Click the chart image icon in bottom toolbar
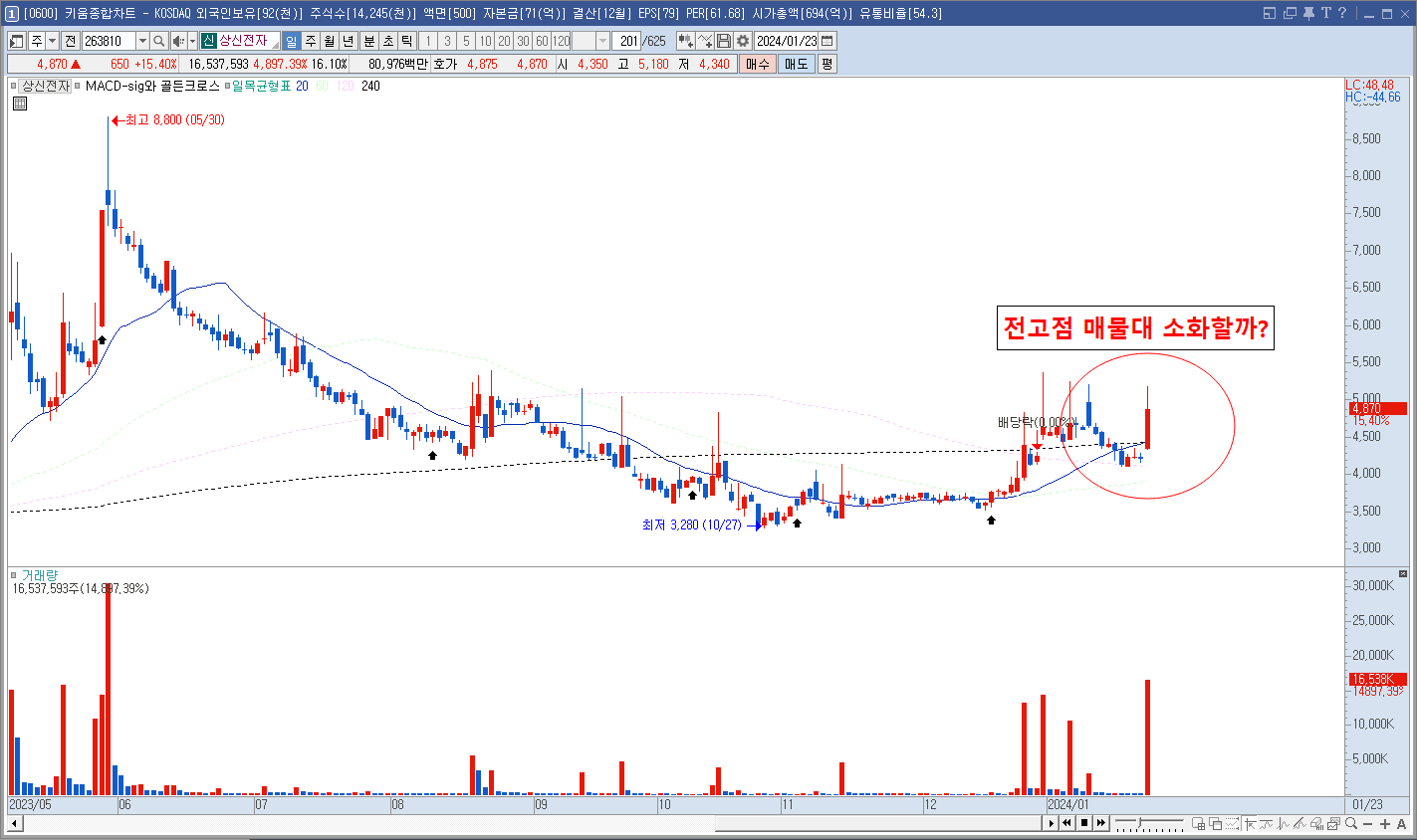 click(x=1333, y=823)
